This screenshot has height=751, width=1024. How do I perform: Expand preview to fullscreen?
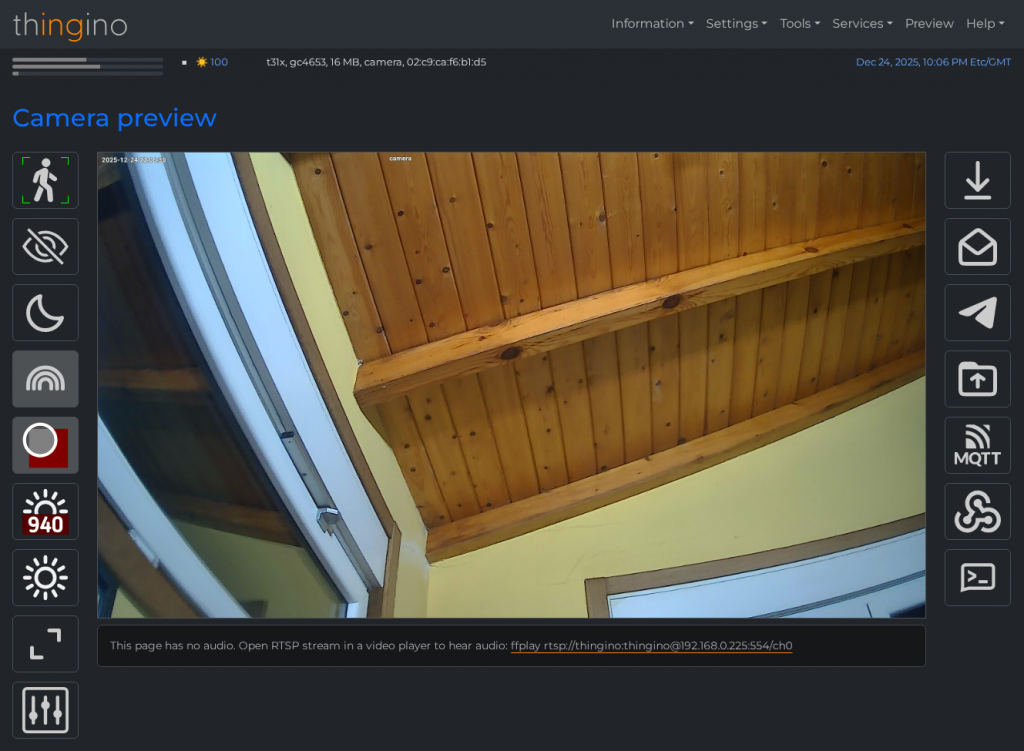pos(45,643)
